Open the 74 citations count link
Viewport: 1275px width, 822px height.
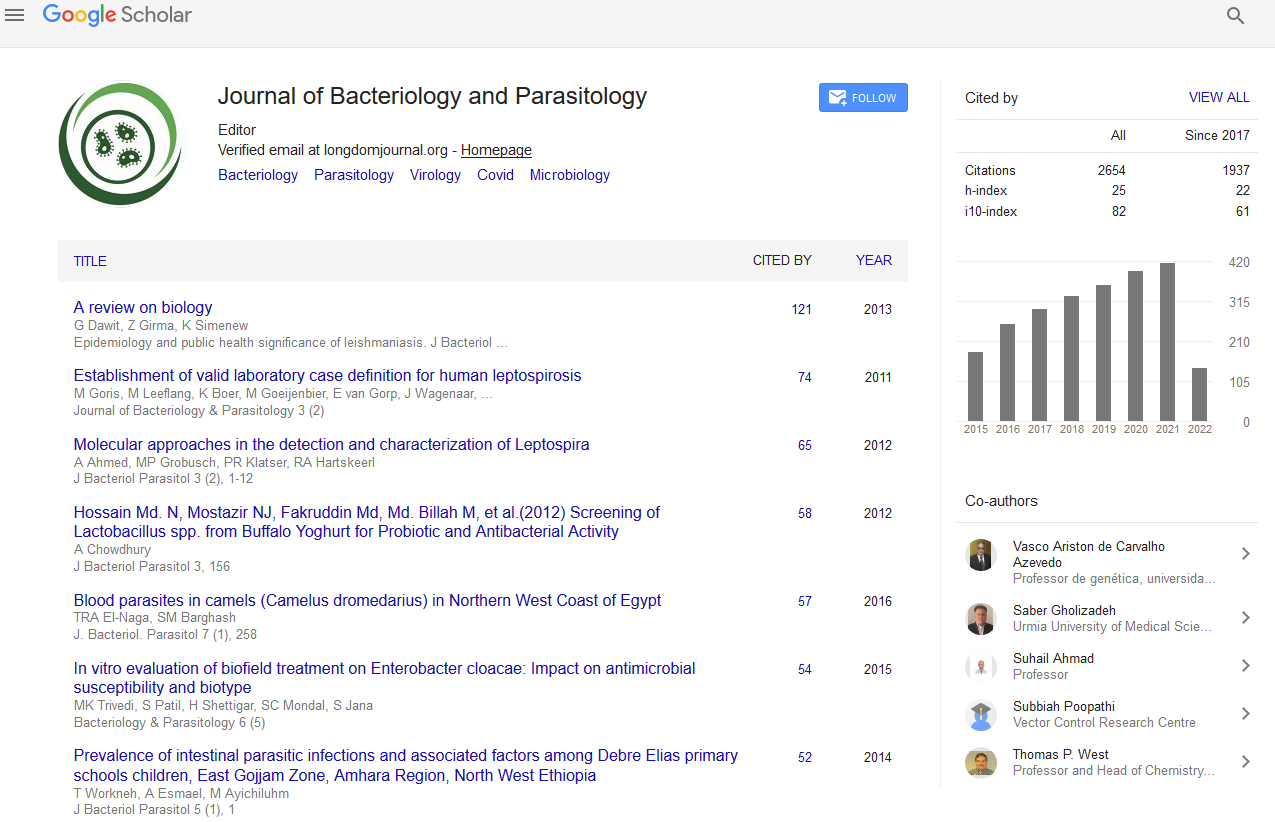click(805, 377)
